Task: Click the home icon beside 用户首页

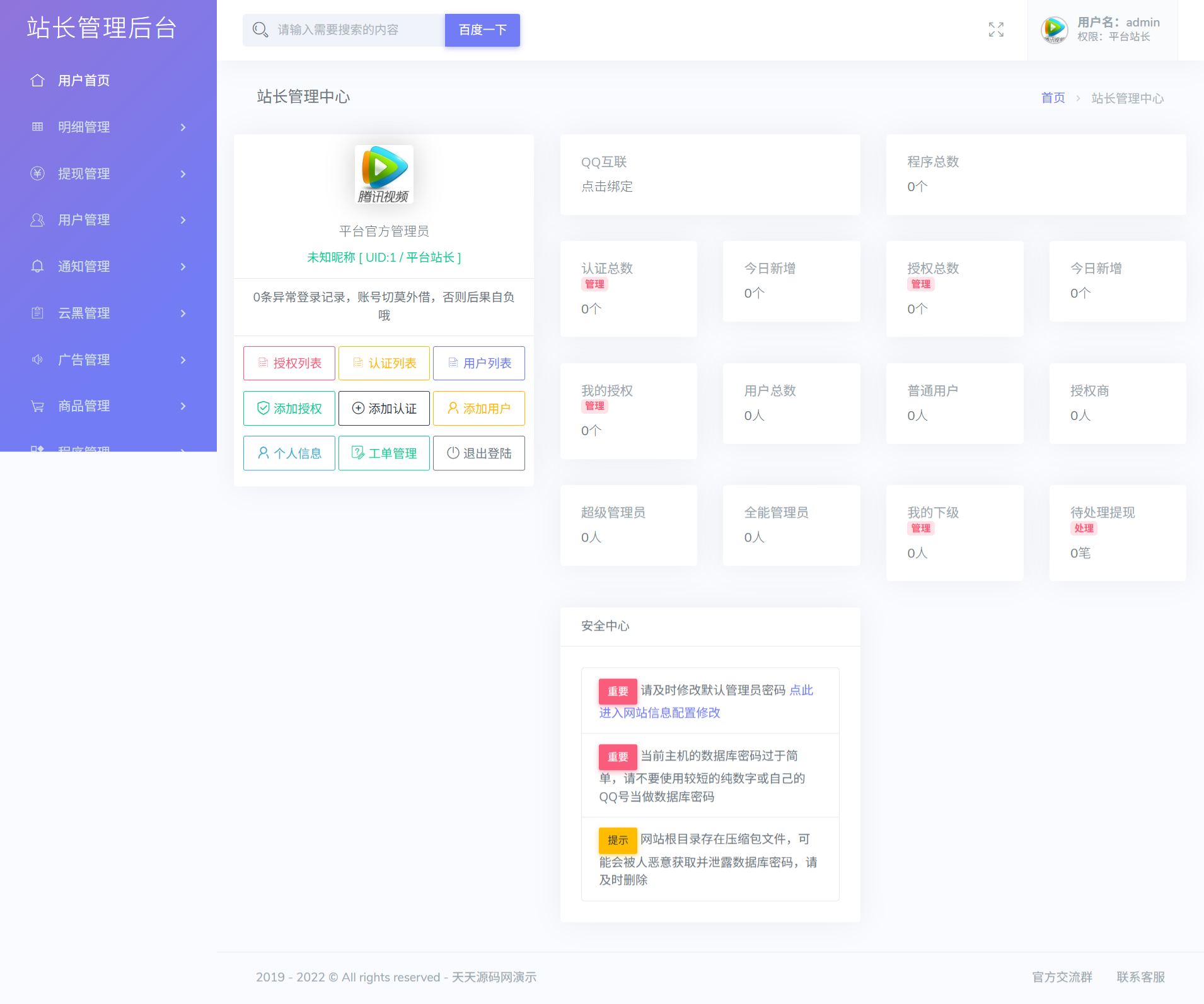Action: (37, 80)
